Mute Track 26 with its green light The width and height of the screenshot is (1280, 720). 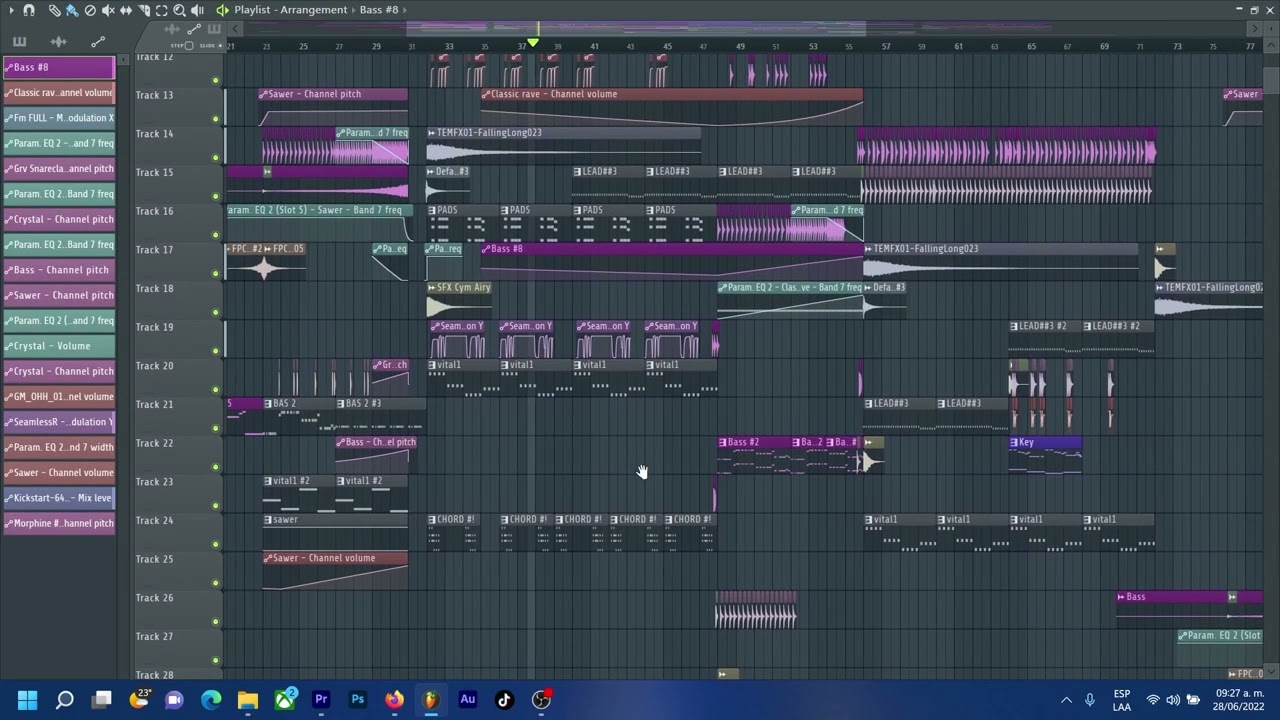[x=215, y=621]
